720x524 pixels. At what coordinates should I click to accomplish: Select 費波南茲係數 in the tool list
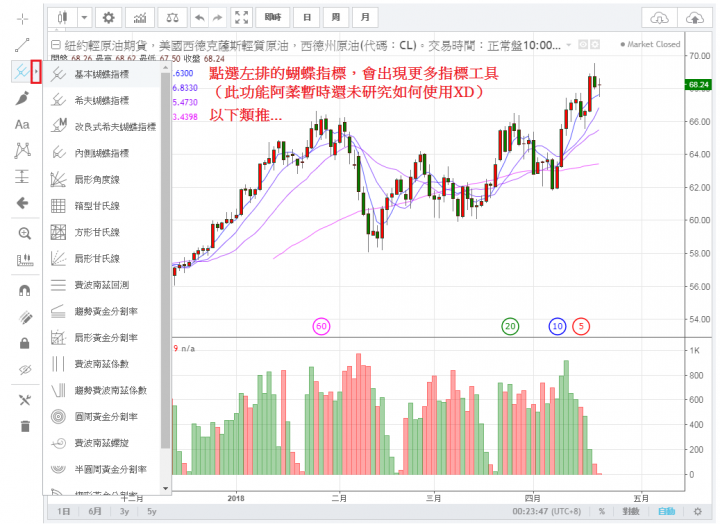coord(102,364)
